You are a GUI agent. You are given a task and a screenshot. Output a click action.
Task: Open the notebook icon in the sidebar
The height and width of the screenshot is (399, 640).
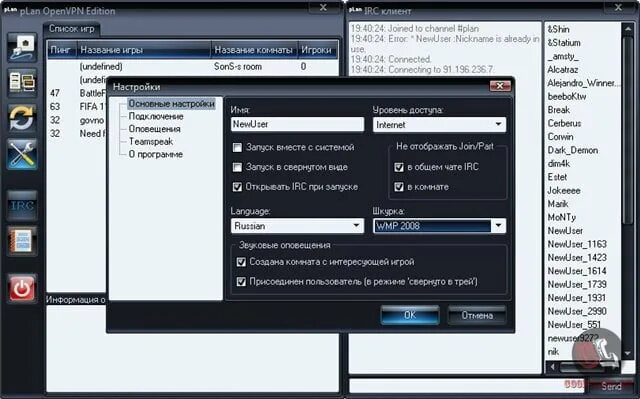coord(22,241)
